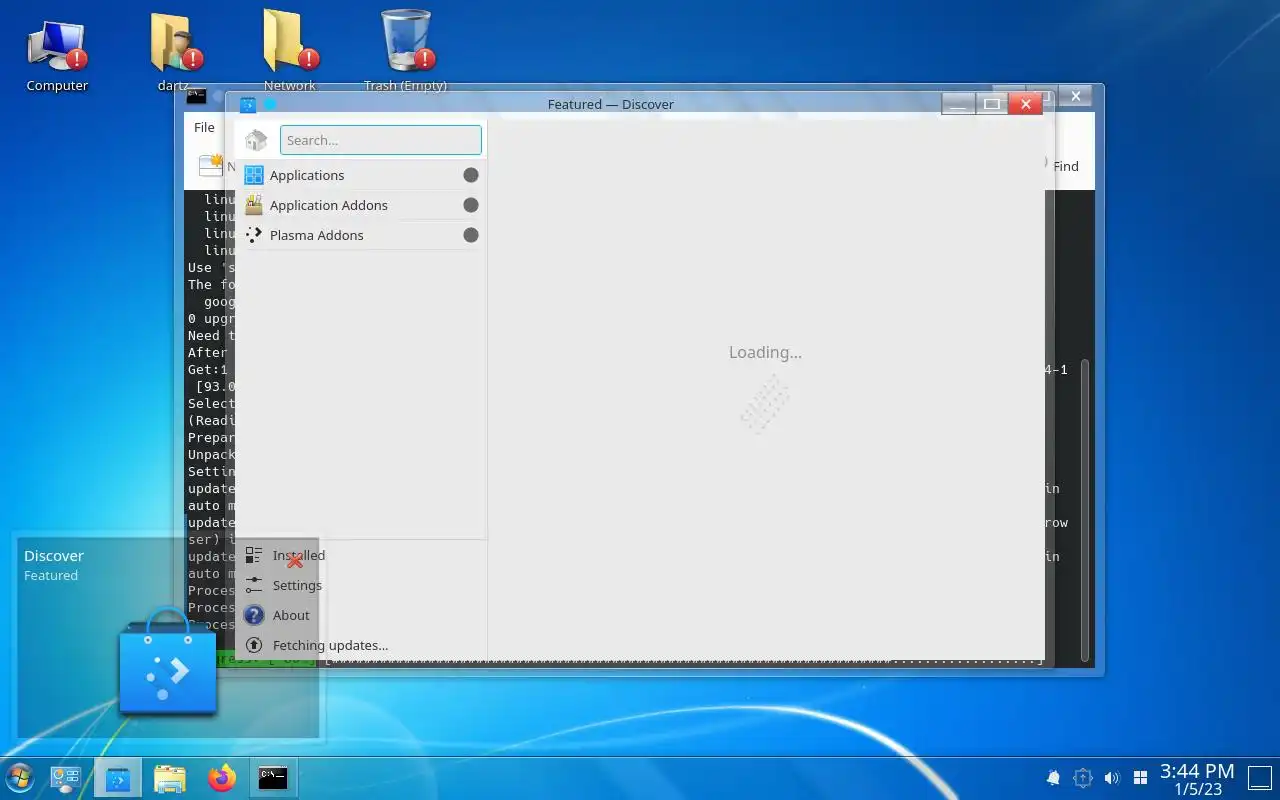Viewport: 1280px width, 800px height.
Task: Toggle the pin-on-all-desktops dot in the Discover title bar
Action: pos(269,104)
